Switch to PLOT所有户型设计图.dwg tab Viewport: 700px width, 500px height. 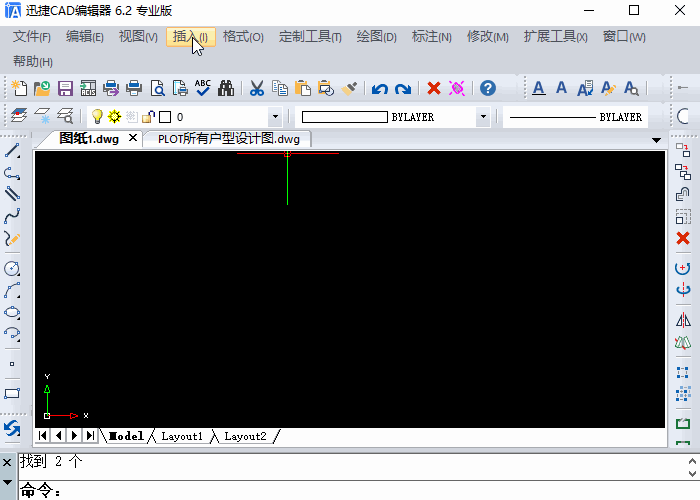[228, 139]
